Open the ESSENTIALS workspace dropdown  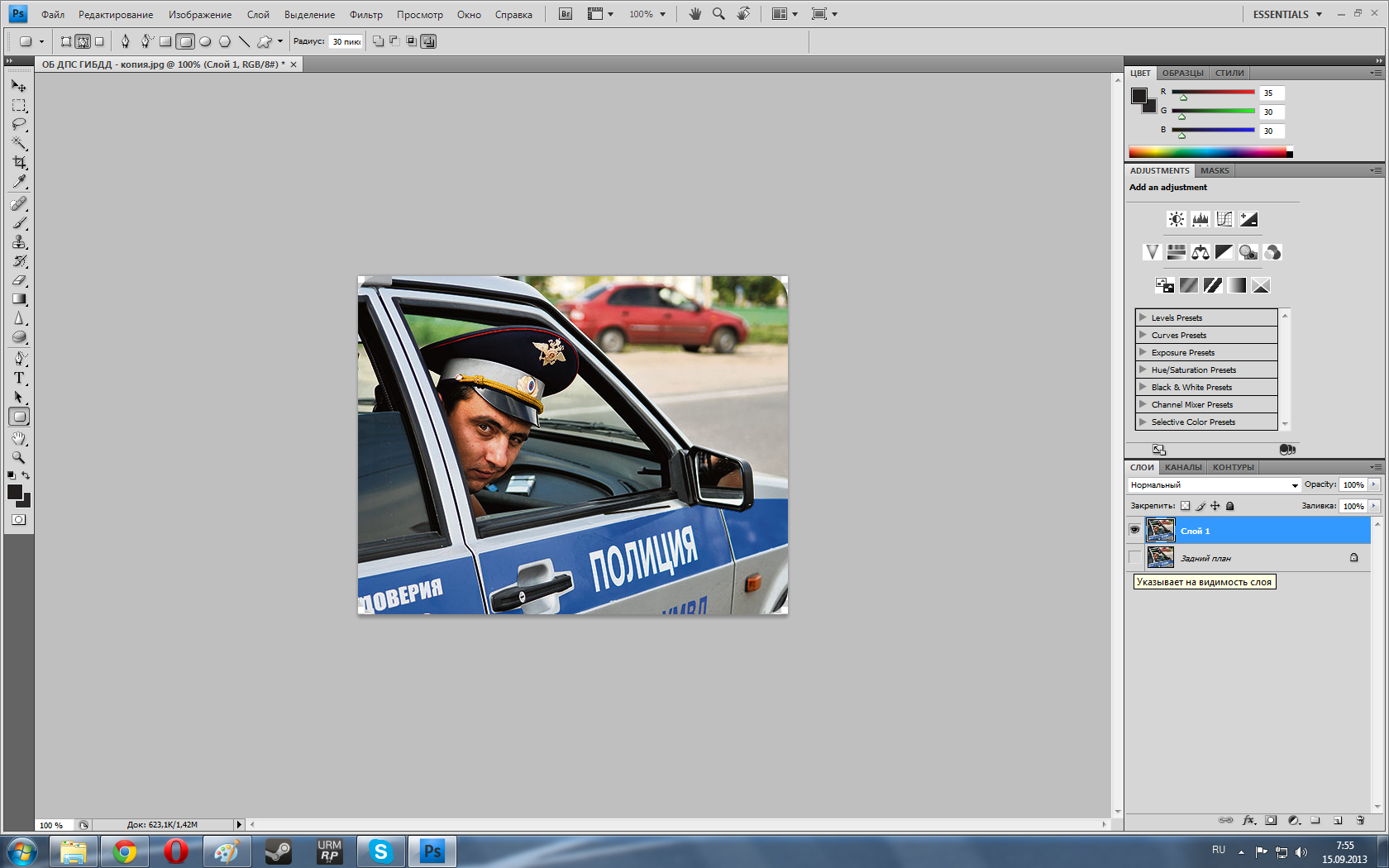(x=1287, y=14)
